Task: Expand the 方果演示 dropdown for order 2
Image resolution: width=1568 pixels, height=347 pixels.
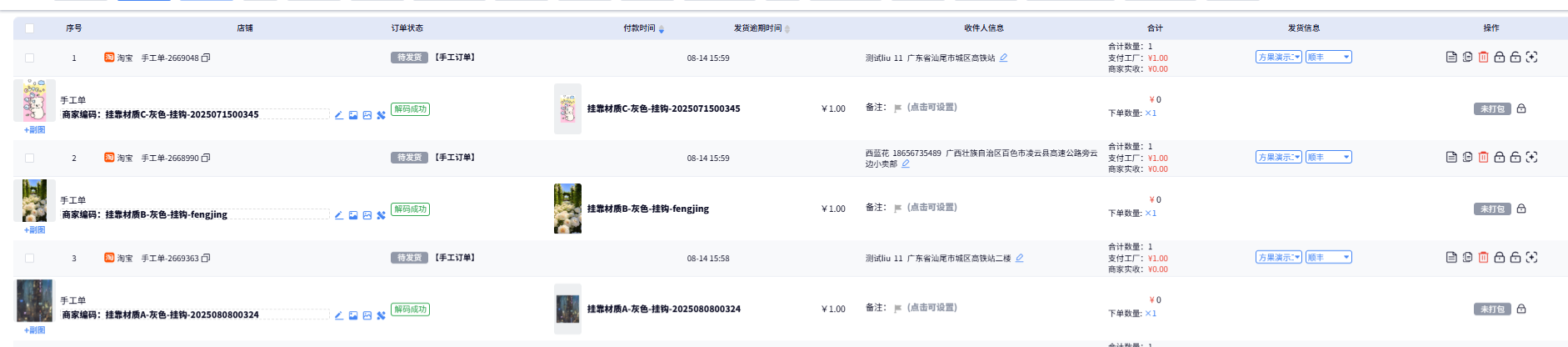Action: point(1278,158)
